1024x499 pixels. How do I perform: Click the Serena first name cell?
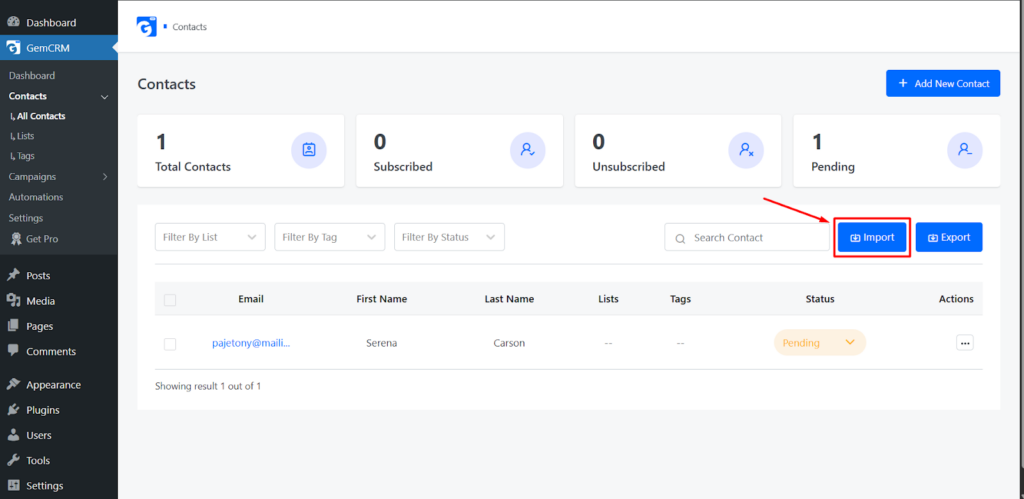pos(381,343)
